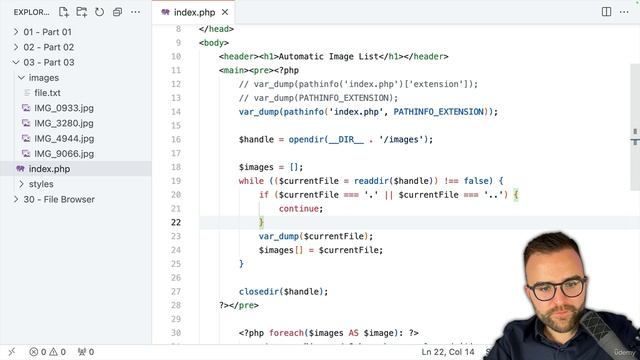Viewport: 640px width, 360px height.
Task: Open editor more actions menu
Action: click(624, 12)
